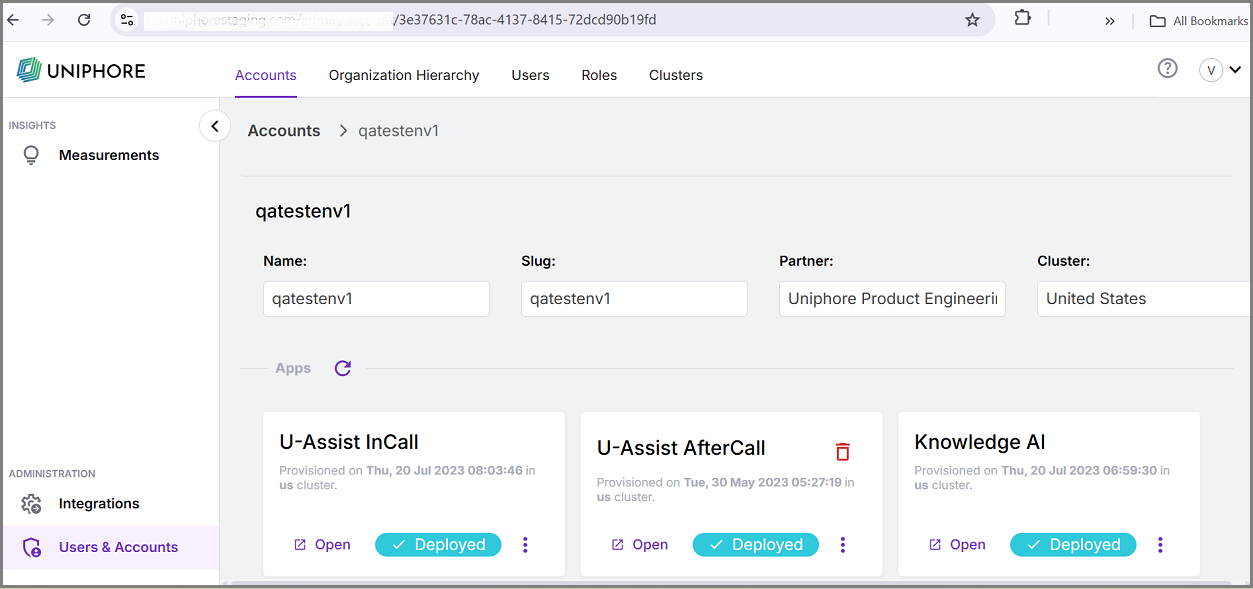Click the Apps section label

point(293,368)
